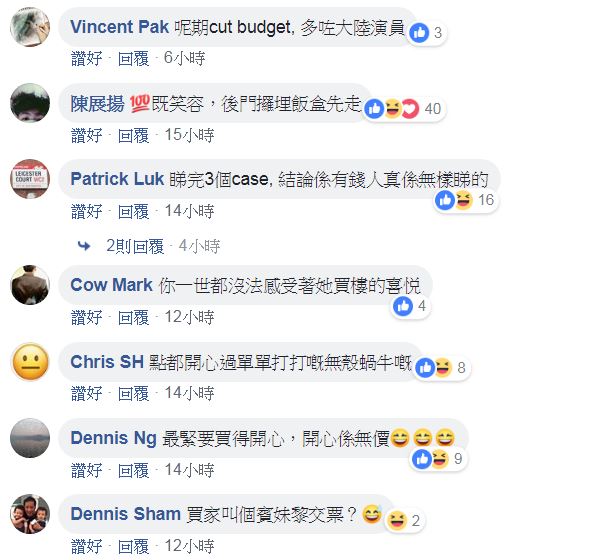This screenshot has width=589, height=560.
Task: Open Patrick Luk's profile name link
Action: pos(117,179)
